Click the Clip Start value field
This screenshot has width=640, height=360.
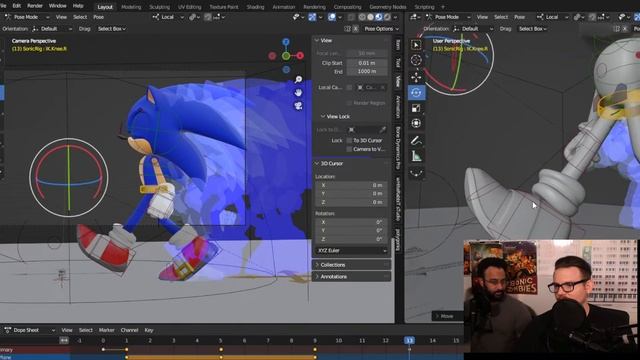tap(367, 63)
